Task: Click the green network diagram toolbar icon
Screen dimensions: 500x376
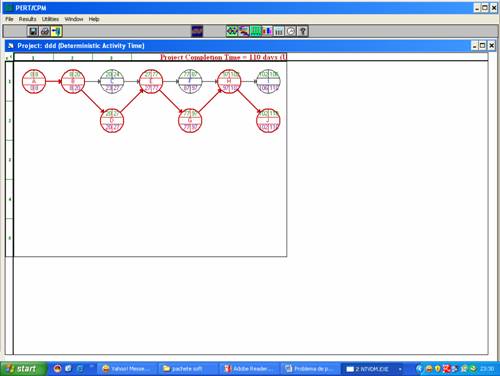Action: coord(232,31)
